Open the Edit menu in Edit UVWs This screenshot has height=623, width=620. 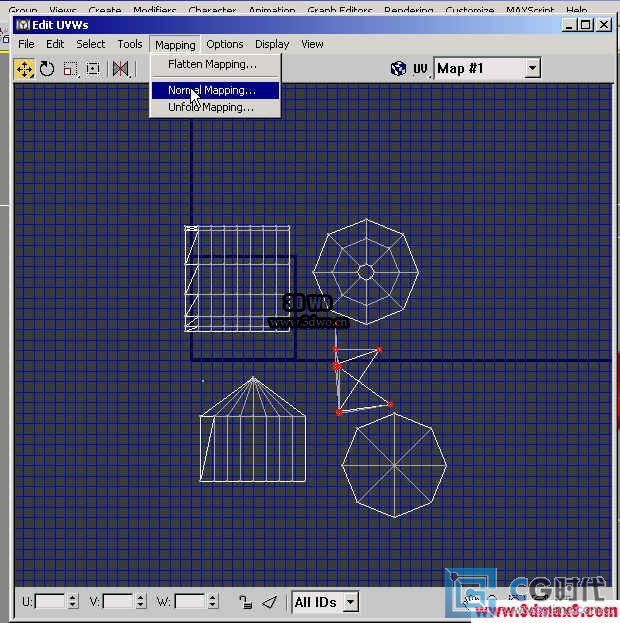[55, 44]
